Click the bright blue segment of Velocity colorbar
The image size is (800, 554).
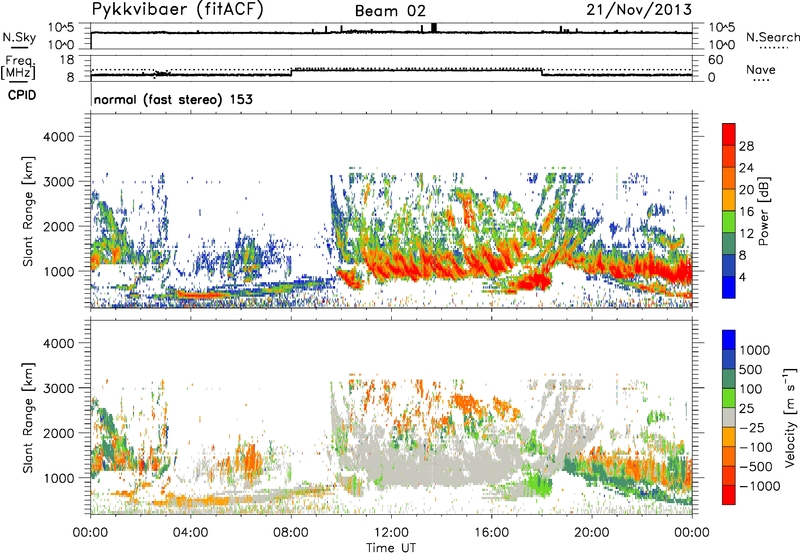(x=729, y=340)
